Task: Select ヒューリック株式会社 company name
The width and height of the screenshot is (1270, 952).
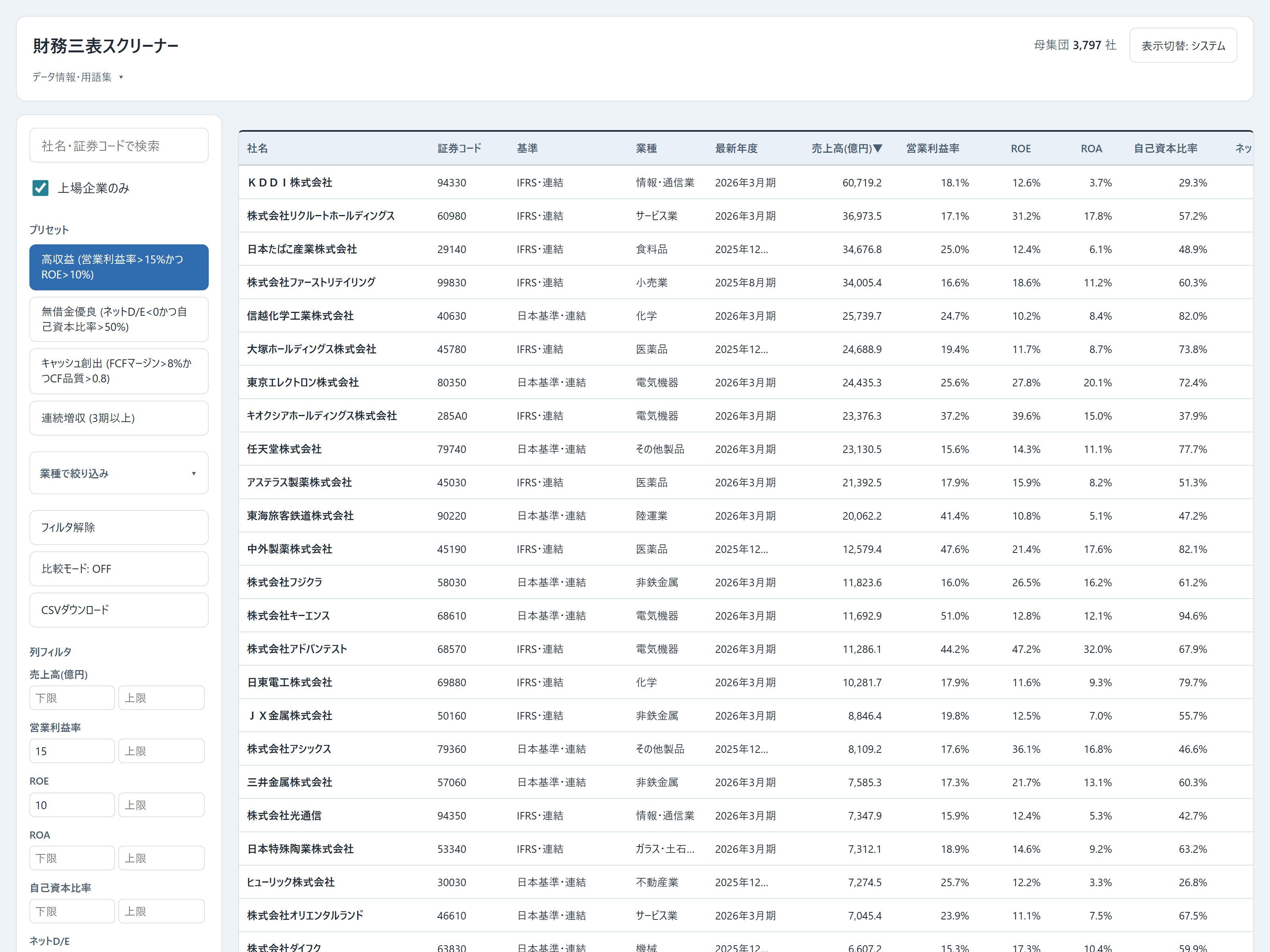Action: [291, 882]
